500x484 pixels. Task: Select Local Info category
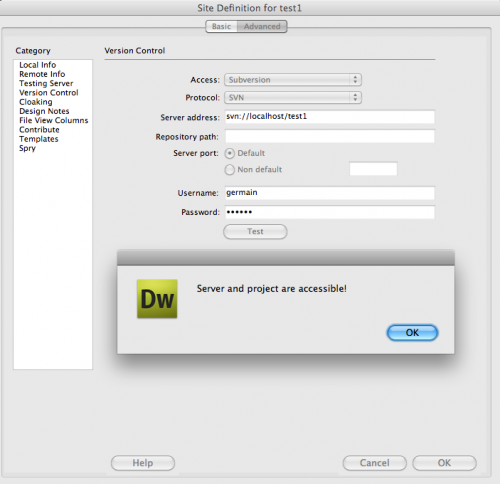(x=38, y=65)
